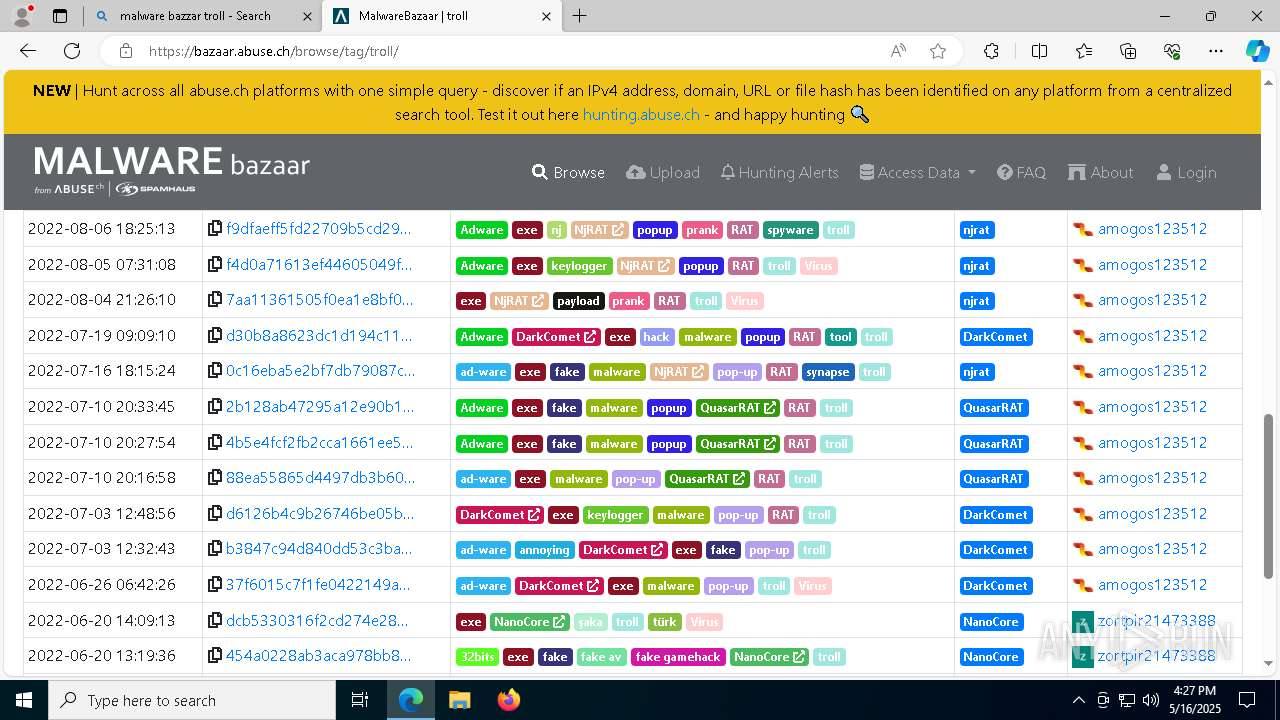
Task: Expand Access Data dropdown menu
Action: click(917, 172)
